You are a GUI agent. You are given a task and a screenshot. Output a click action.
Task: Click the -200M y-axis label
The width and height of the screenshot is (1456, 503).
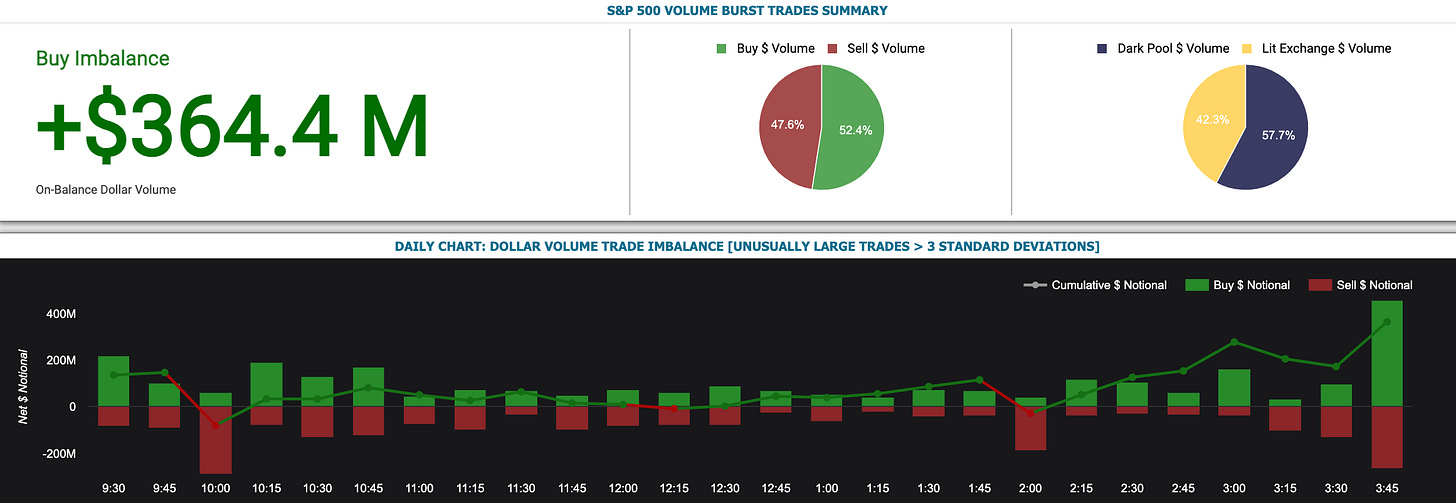coord(58,453)
